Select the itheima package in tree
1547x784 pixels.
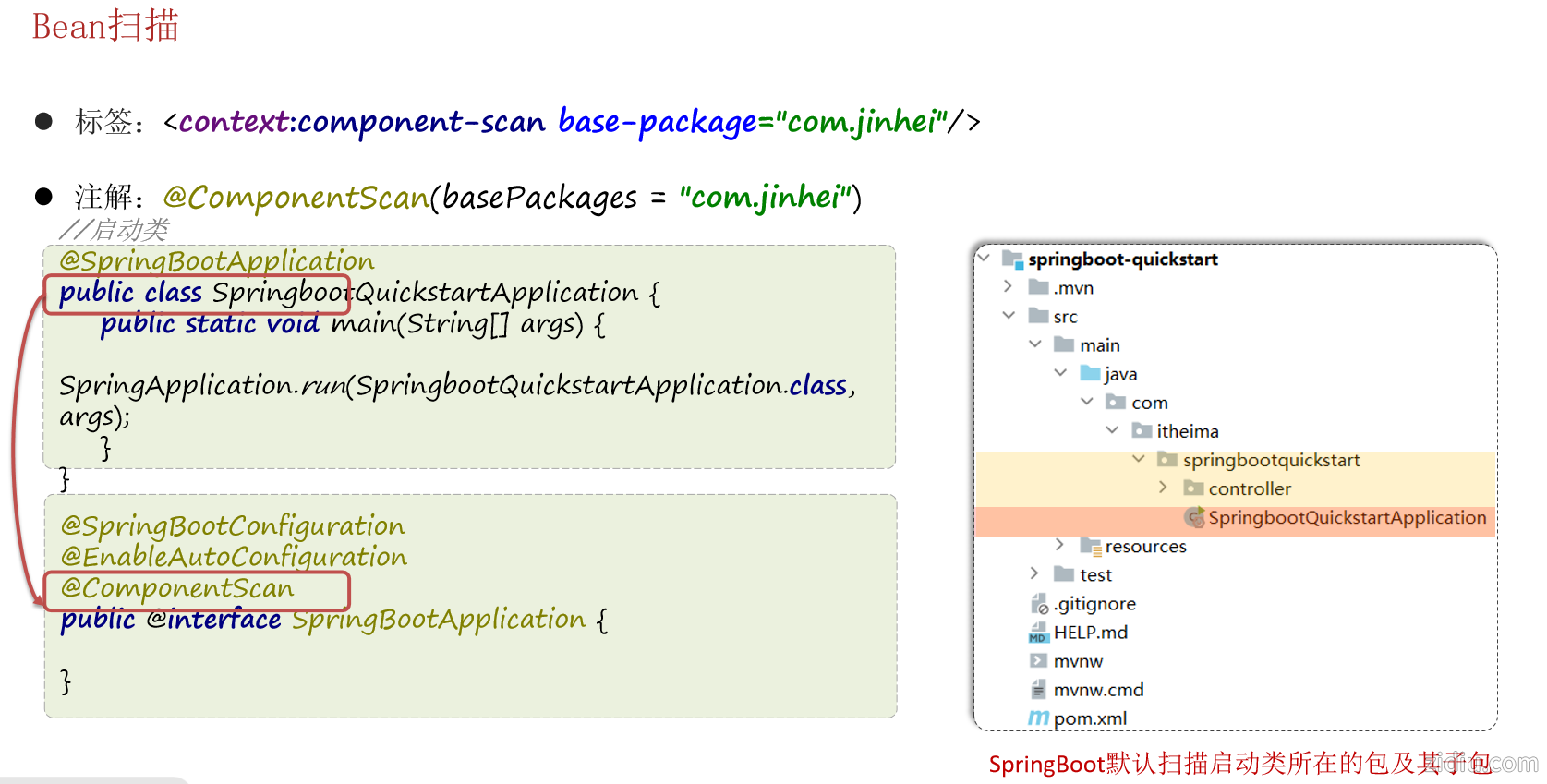(1187, 431)
